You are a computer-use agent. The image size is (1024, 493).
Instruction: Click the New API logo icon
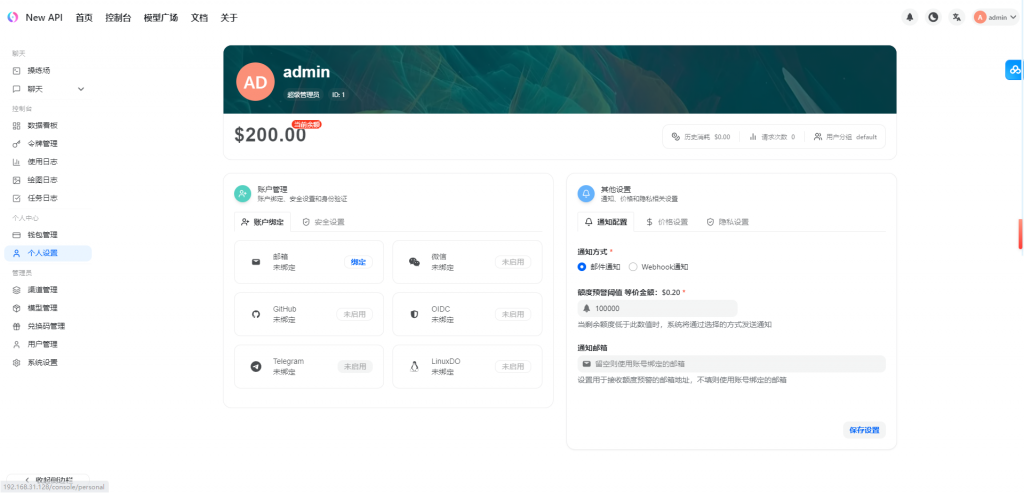13,18
